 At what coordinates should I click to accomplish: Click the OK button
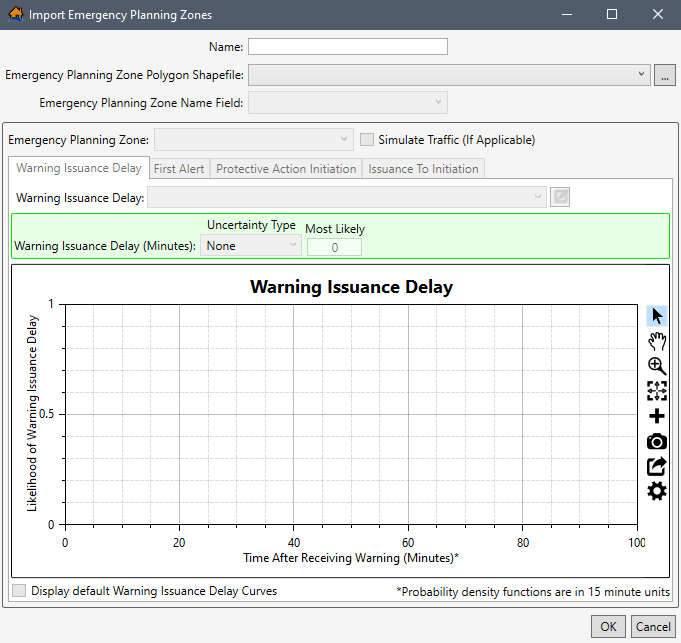coord(608,627)
